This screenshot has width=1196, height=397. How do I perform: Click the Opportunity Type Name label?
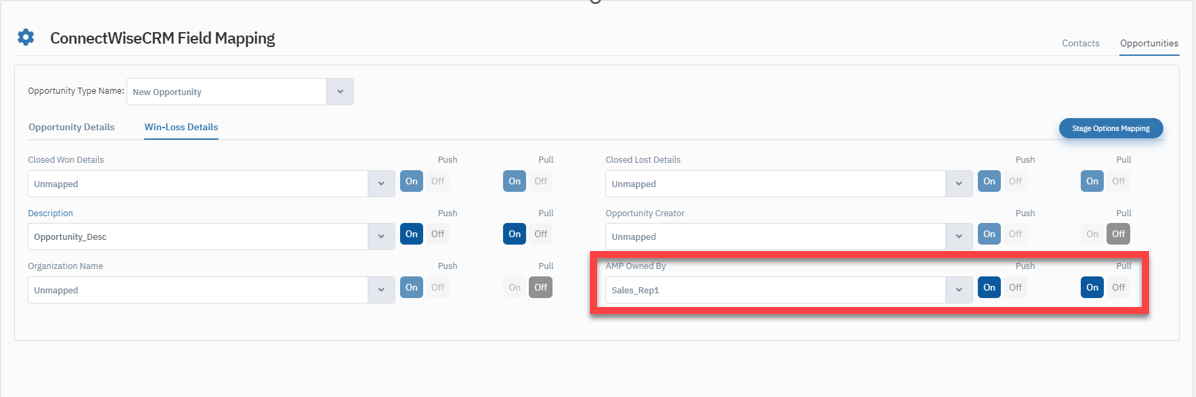coord(76,92)
